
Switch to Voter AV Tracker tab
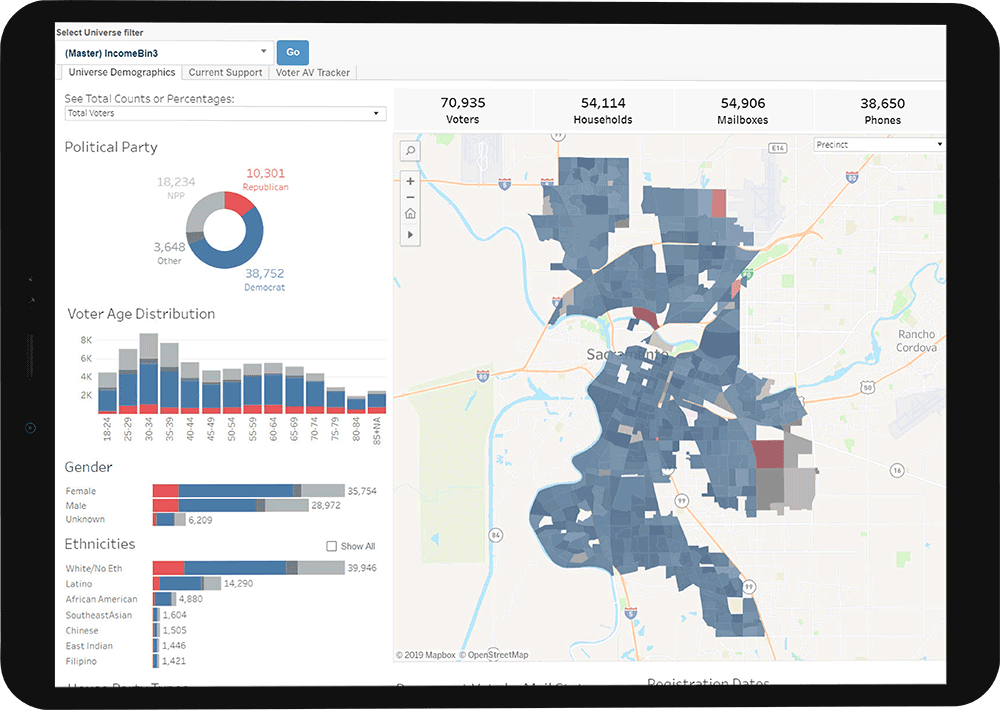[312, 72]
